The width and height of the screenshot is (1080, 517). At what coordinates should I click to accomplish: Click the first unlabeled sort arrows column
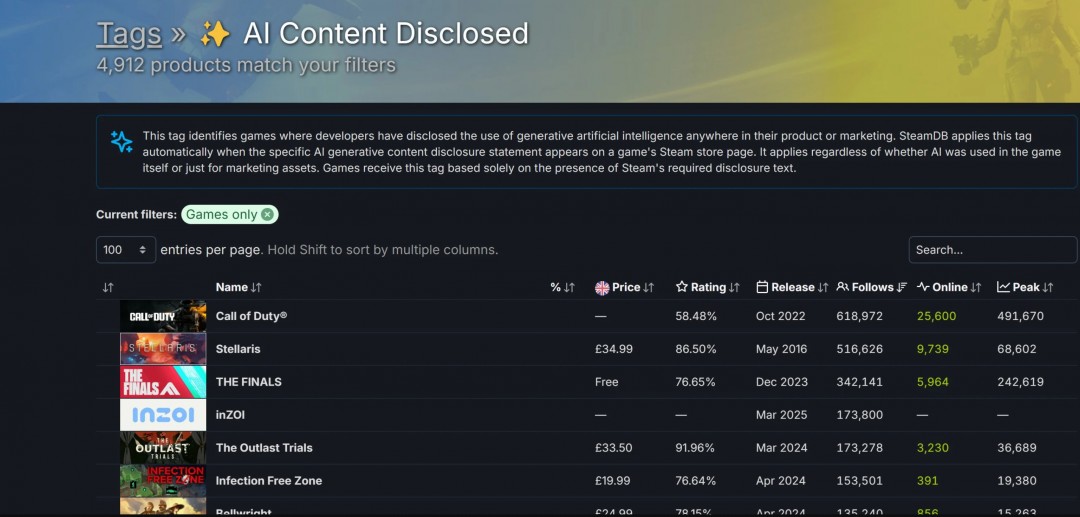tap(108, 288)
